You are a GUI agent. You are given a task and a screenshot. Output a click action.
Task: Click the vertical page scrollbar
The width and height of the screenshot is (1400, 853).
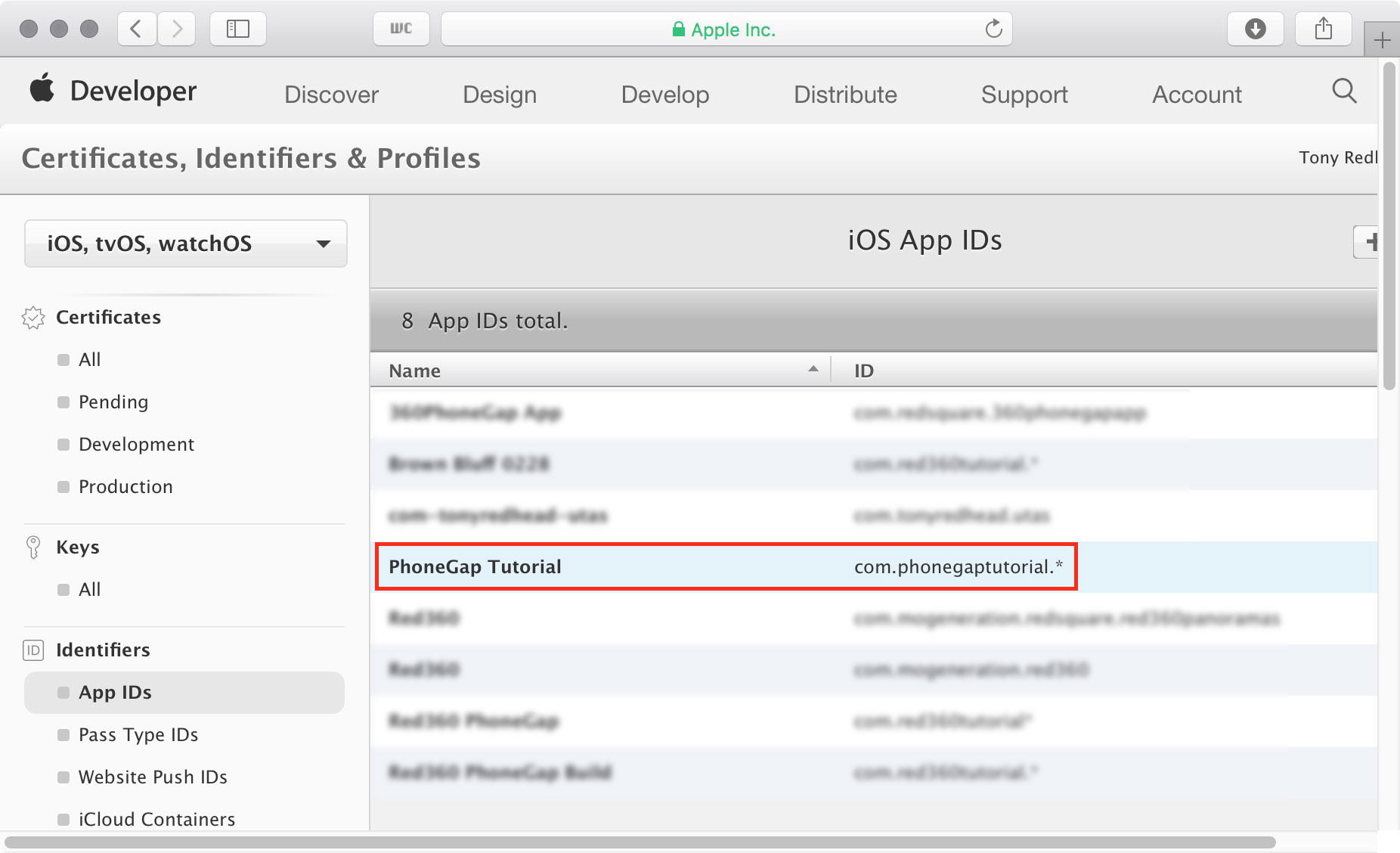tap(1389, 227)
